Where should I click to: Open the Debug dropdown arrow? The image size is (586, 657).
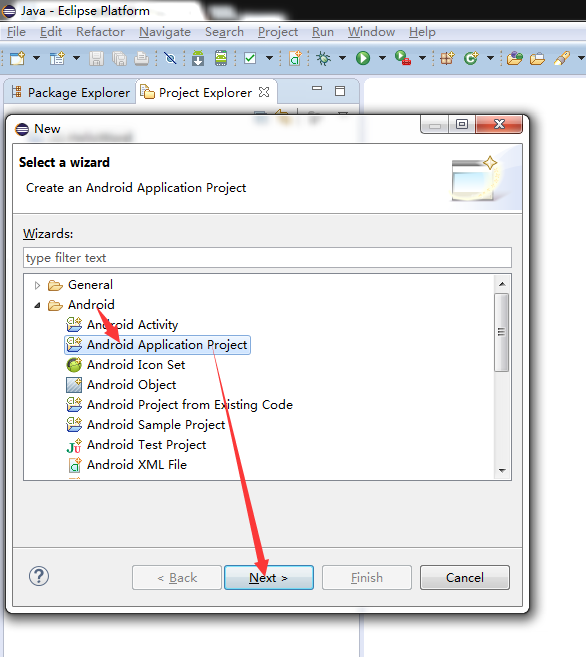342,58
